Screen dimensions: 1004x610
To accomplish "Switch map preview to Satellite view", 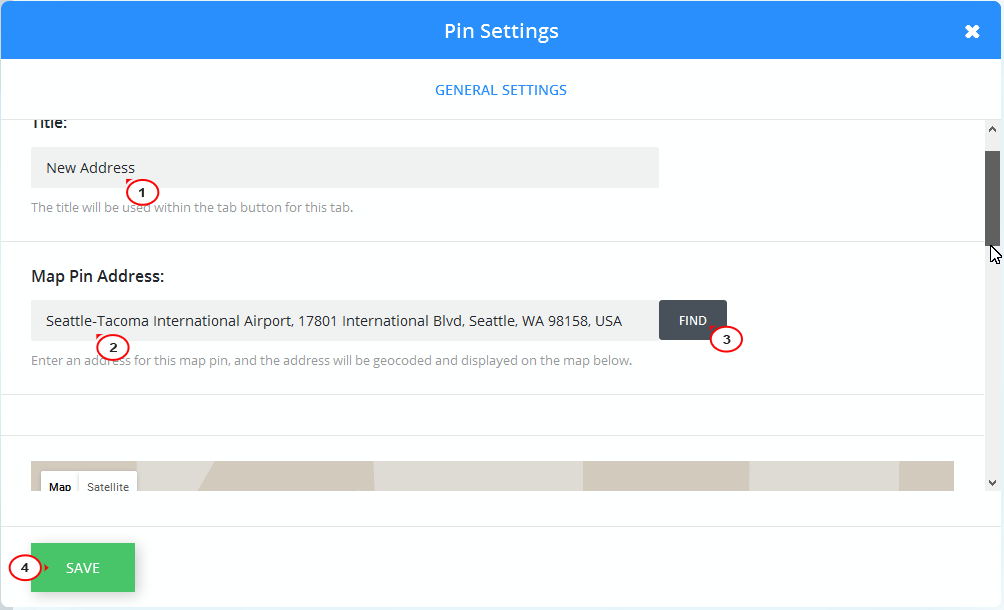I will [x=108, y=486].
